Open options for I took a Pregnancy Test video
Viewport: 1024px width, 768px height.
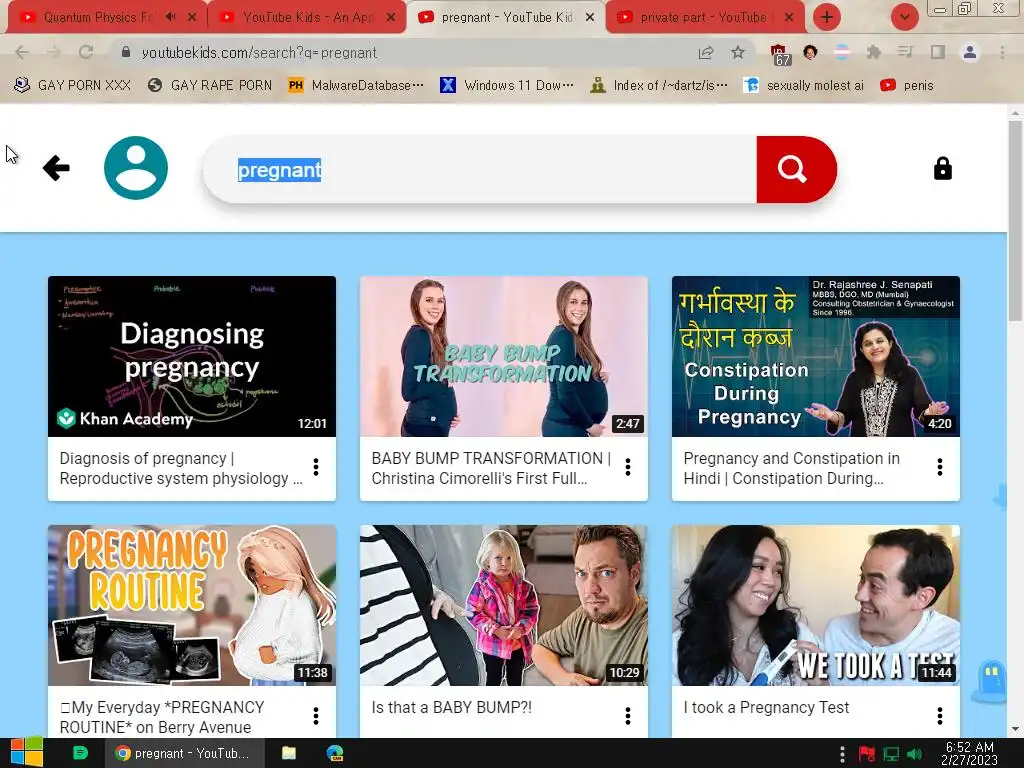(940, 716)
